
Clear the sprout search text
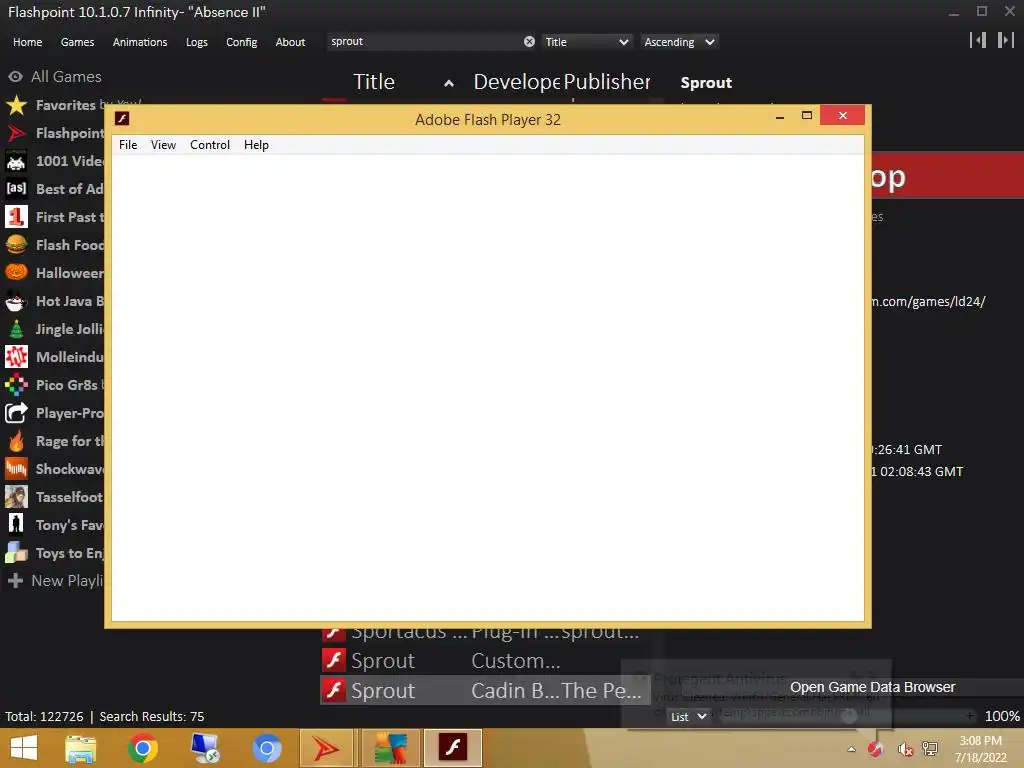click(x=529, y=42)
